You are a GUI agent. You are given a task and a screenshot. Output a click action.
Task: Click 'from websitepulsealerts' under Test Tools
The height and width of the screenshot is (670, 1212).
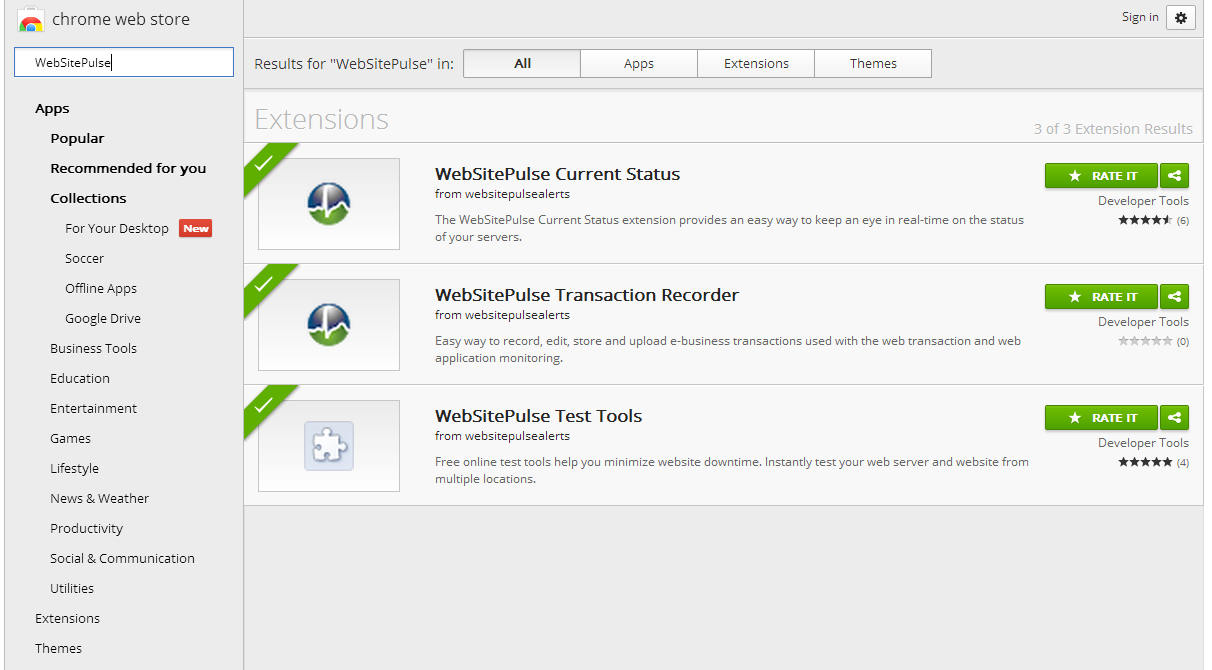click(502, 436)
